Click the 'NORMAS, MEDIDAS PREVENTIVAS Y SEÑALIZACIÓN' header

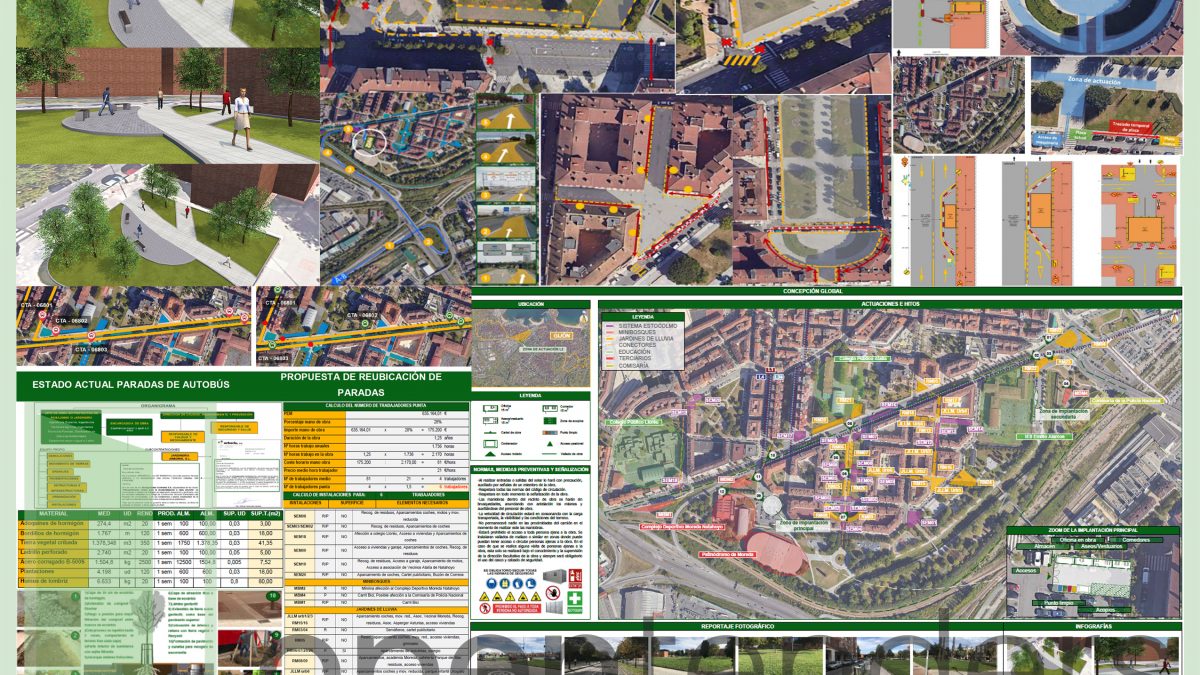[x=531, y=469]
